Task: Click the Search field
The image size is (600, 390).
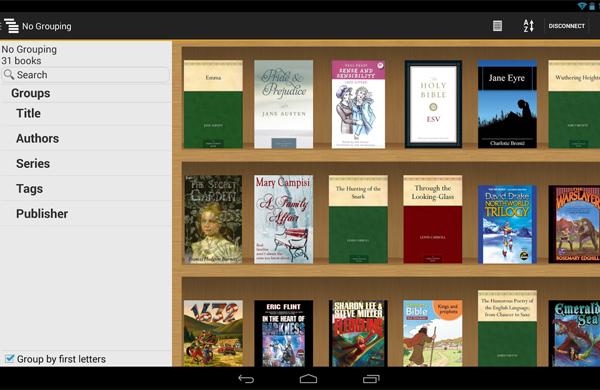Action: coord(86,75)
